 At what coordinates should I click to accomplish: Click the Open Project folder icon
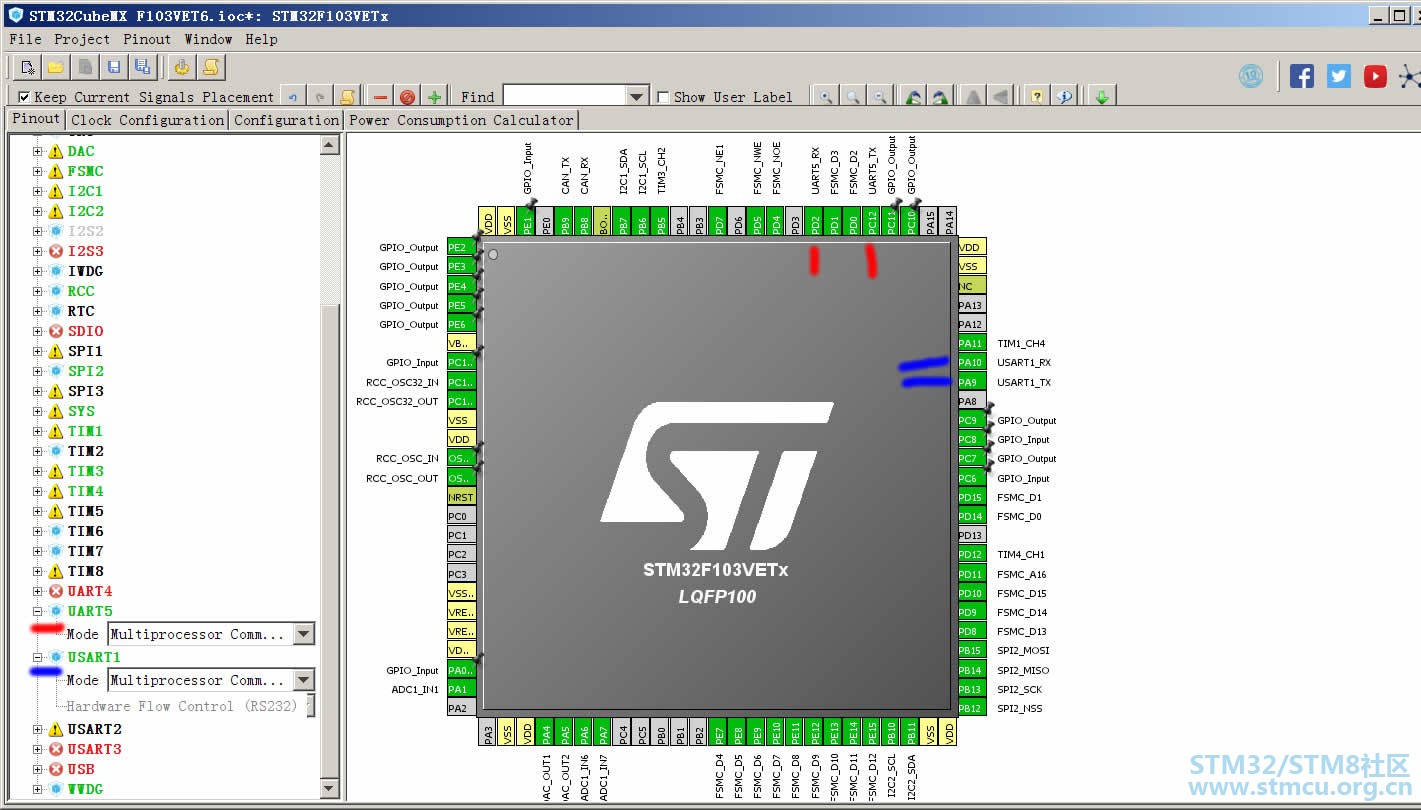56,67
